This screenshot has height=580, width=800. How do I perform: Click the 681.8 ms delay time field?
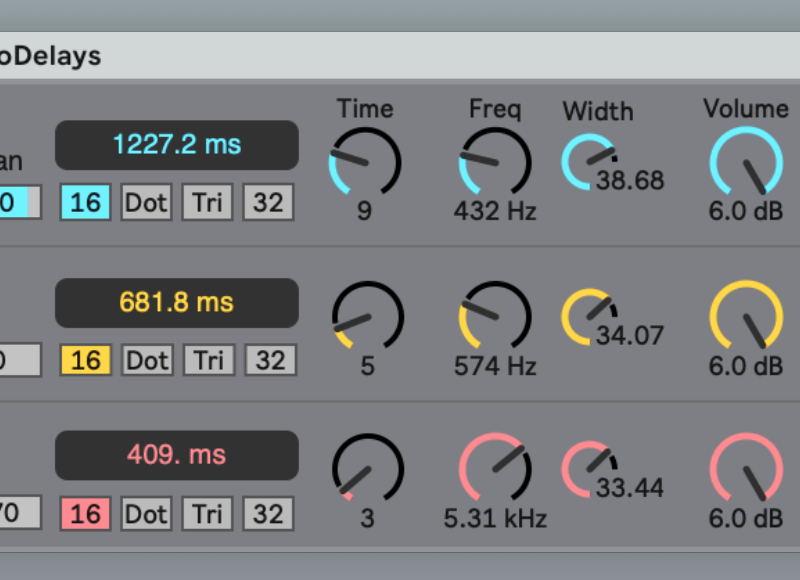[177, 302]
